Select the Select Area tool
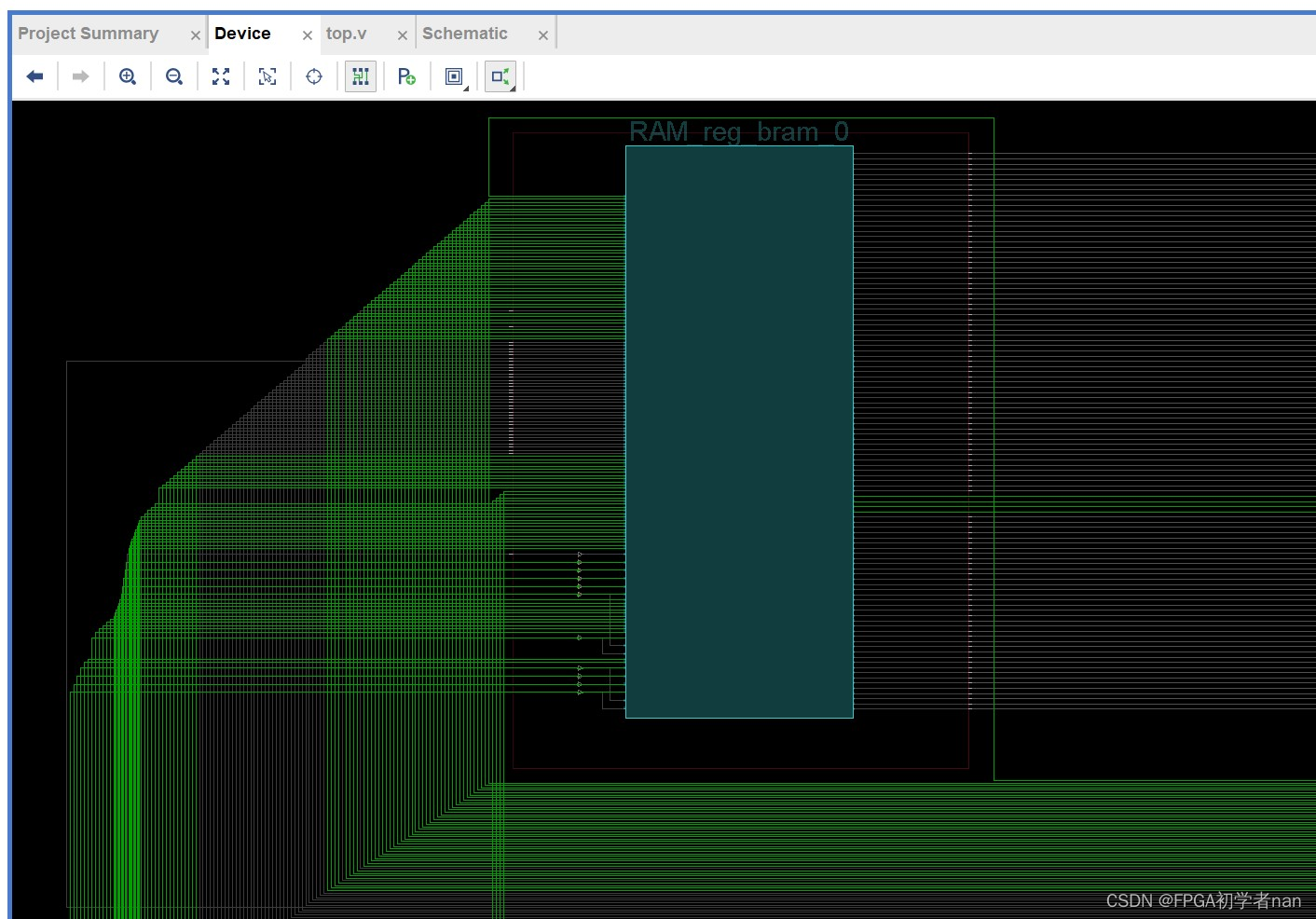Screen dimensions: 1316x919 (267, 76)
